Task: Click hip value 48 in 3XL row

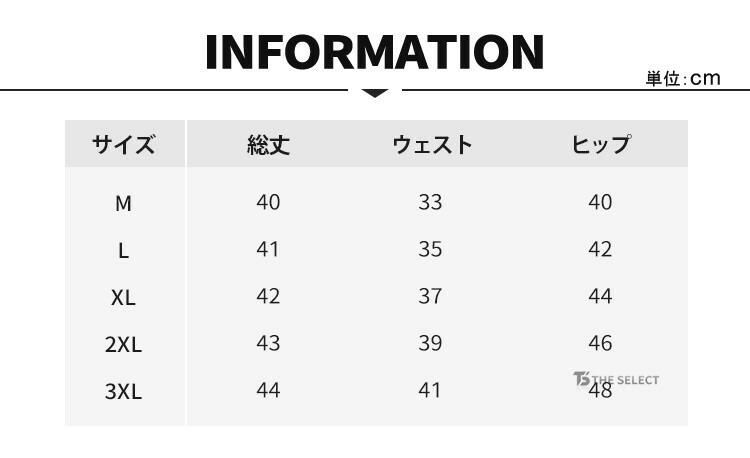Action: pyautogui.click(x=600, y=391)
